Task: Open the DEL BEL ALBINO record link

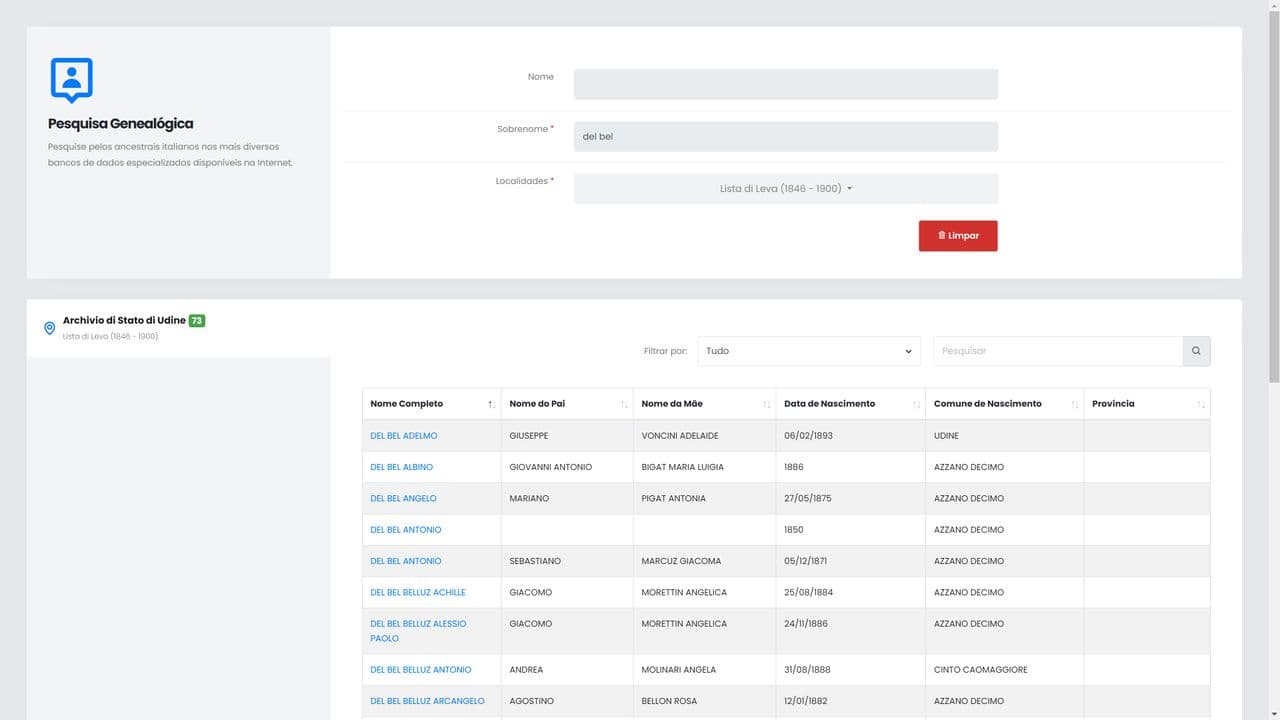Action: pyautogui.click(x=401, y=467)
